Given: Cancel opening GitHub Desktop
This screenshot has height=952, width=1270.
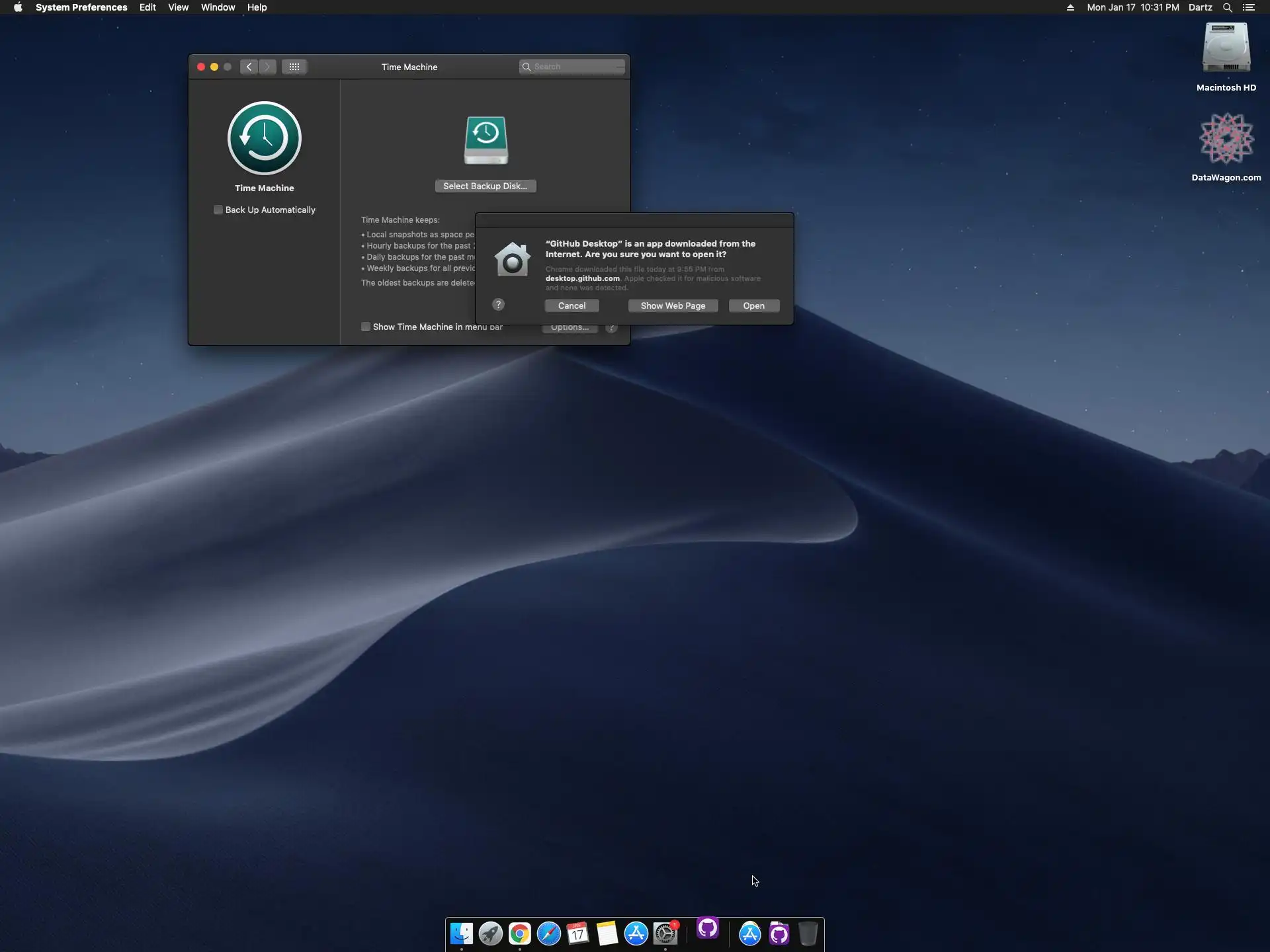Looking at the screenshot, I should (x=571, y=305).
